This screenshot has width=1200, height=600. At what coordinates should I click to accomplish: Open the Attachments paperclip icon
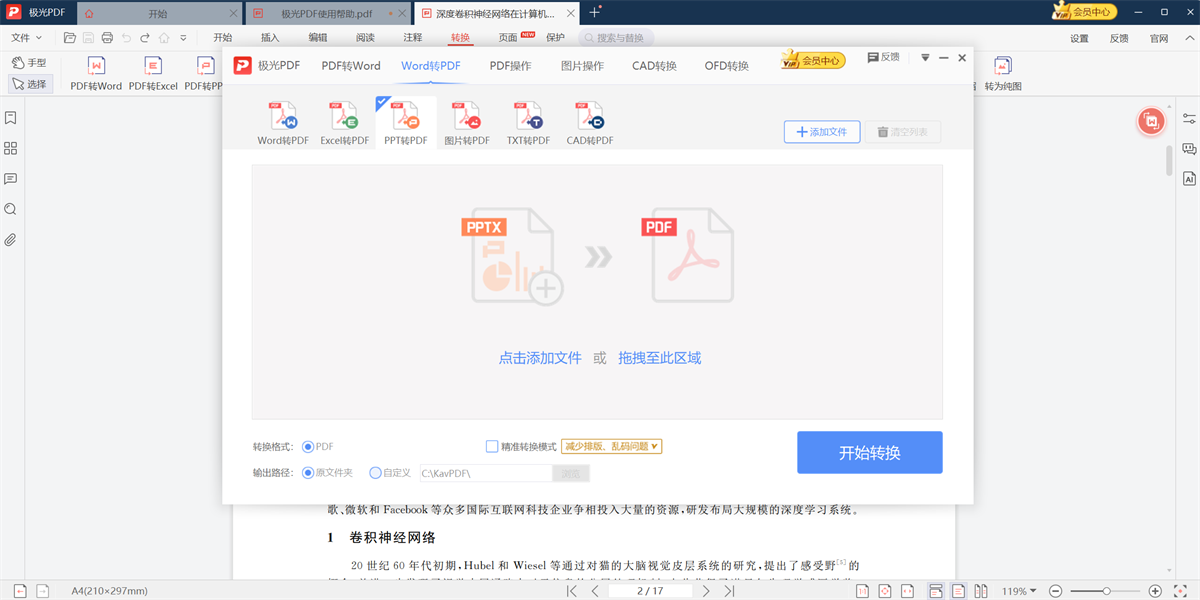[x=12, y=238]
